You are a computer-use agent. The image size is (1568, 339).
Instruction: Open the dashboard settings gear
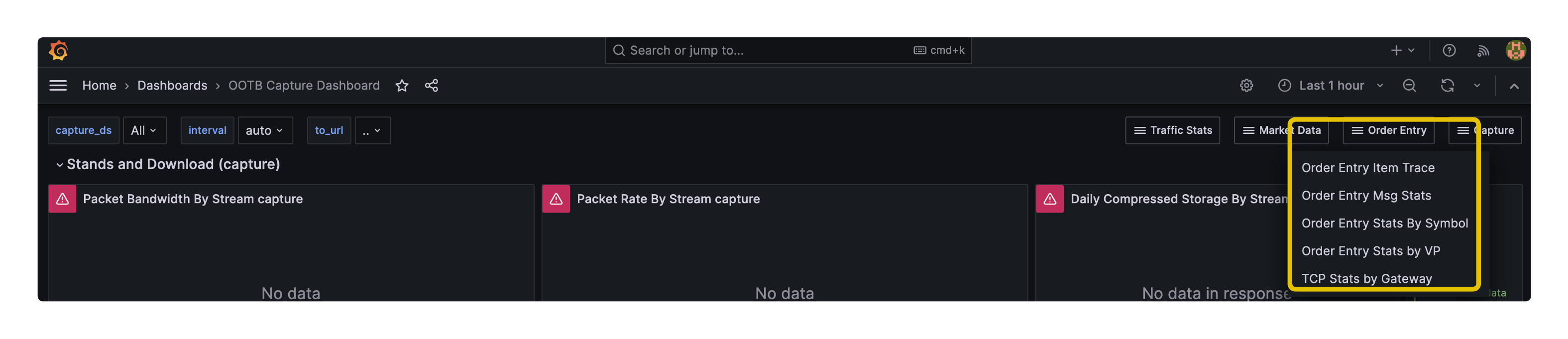[x=1246, y=85]
